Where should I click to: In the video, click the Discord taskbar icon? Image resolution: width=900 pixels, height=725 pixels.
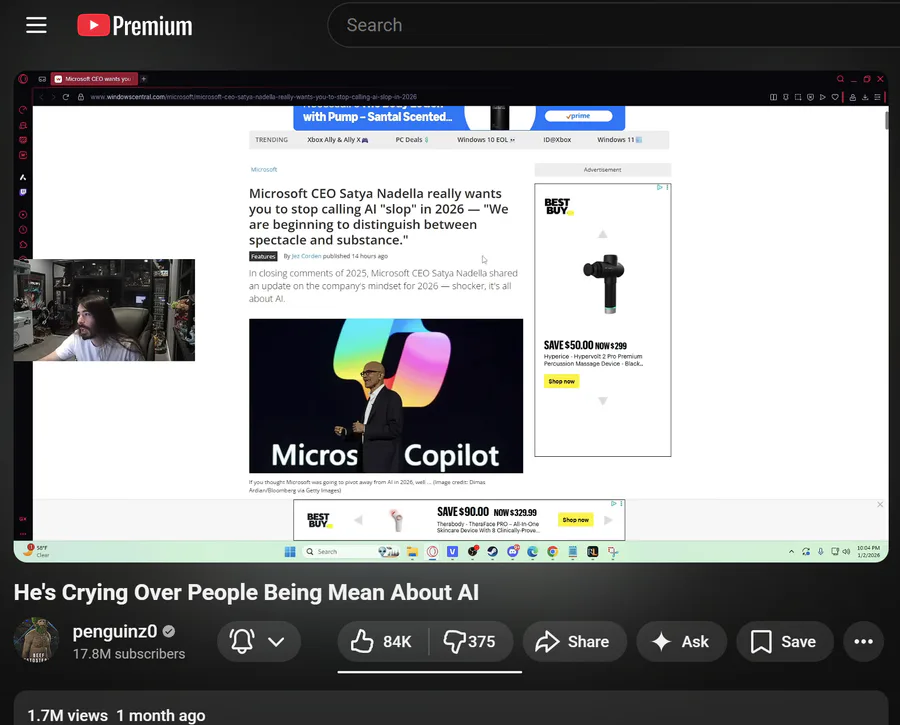[513, 552]
